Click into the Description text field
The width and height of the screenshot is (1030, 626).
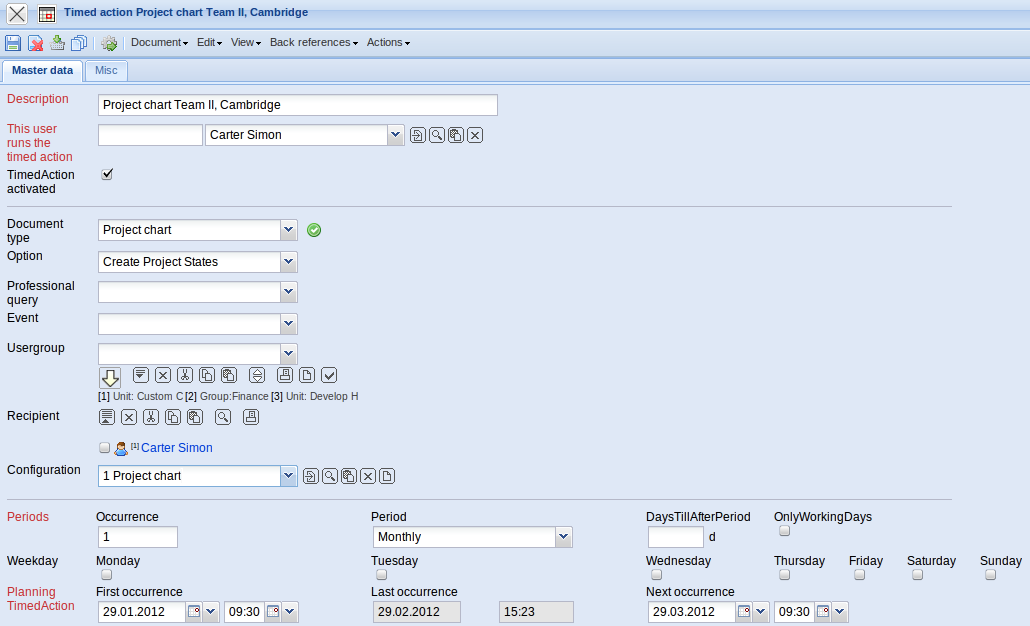tap(297, 105)
